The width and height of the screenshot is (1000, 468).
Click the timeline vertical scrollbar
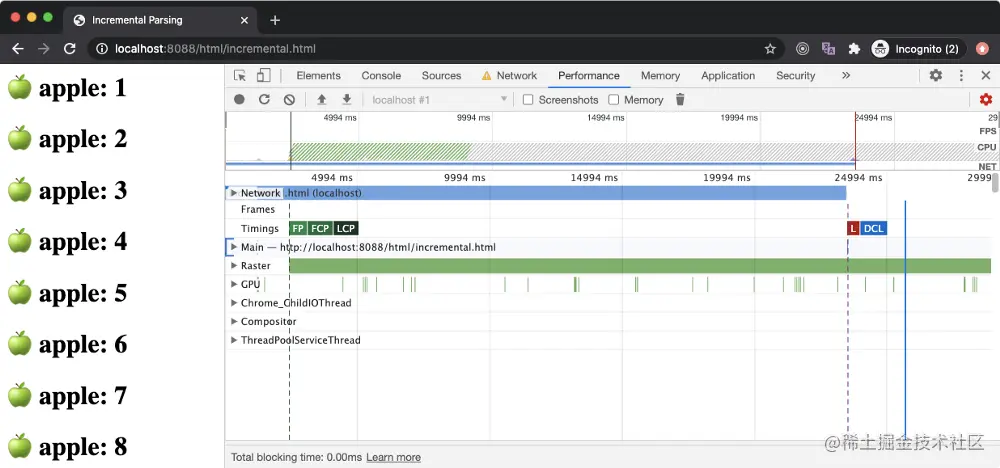click(x=996, y=182)
